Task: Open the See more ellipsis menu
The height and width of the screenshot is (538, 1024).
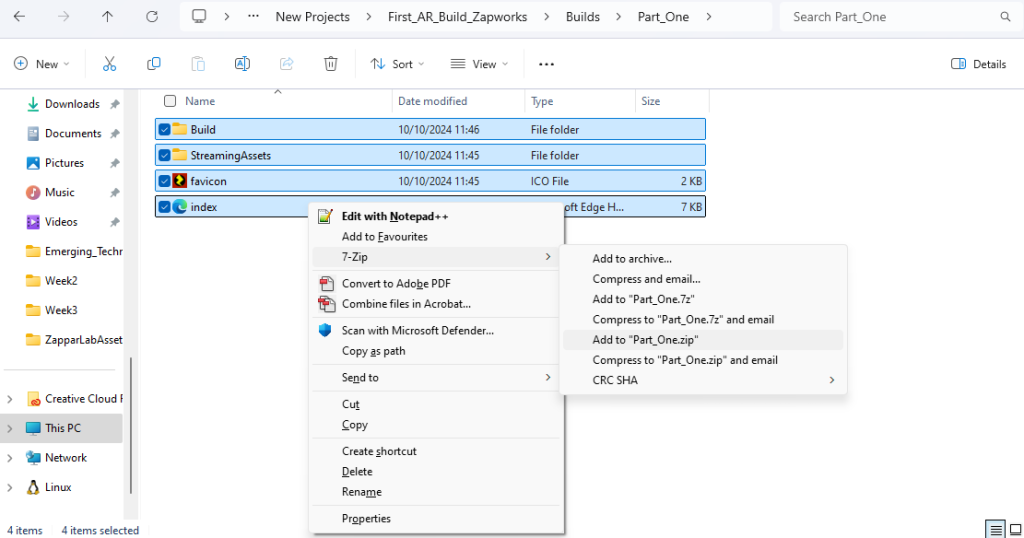Action: (546, 64)
